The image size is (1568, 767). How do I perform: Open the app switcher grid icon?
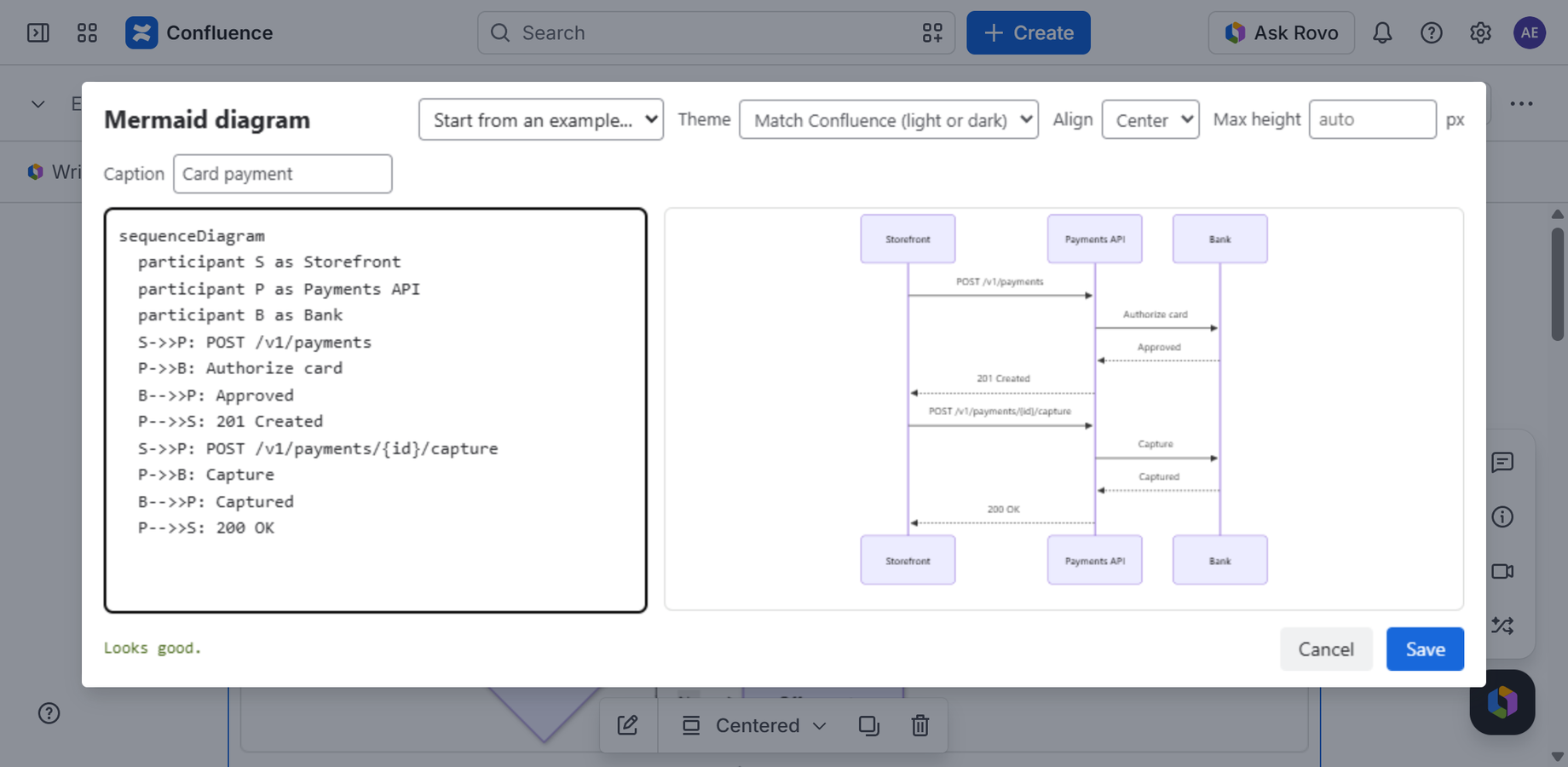(87, 32)
